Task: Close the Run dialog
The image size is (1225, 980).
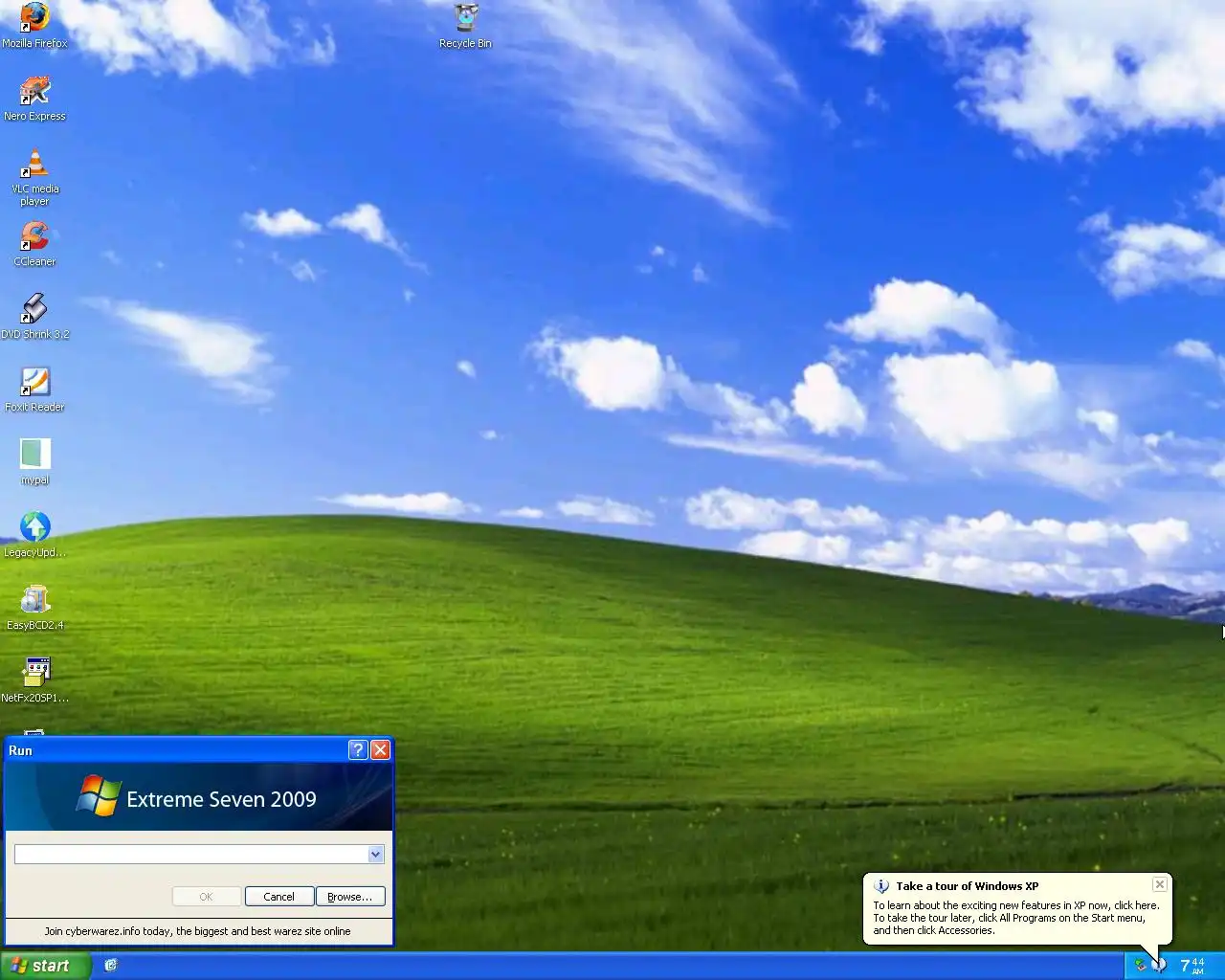Action: 380,749
